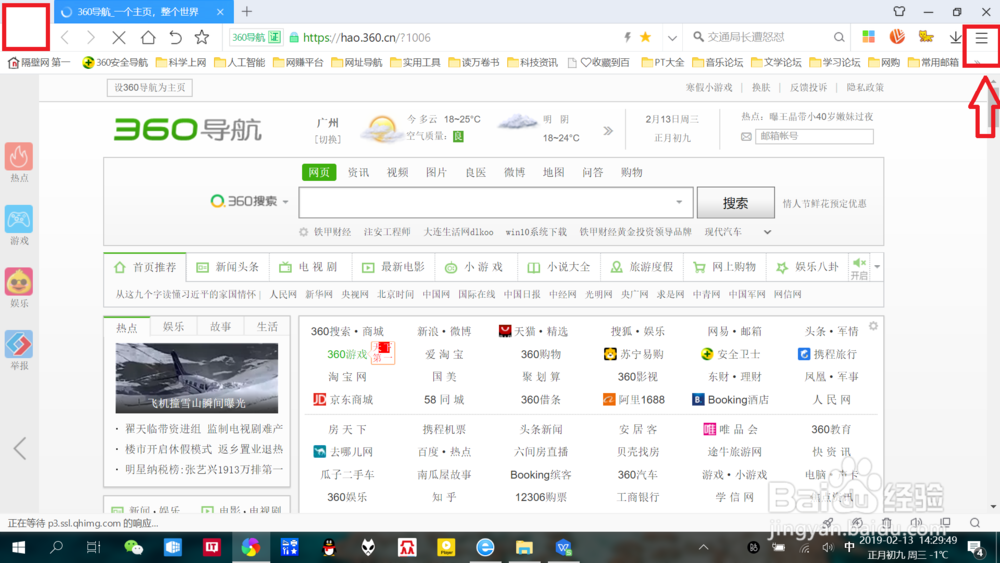
Task: Switch to the 新闻头条 tab
Action: click(228, 267)
